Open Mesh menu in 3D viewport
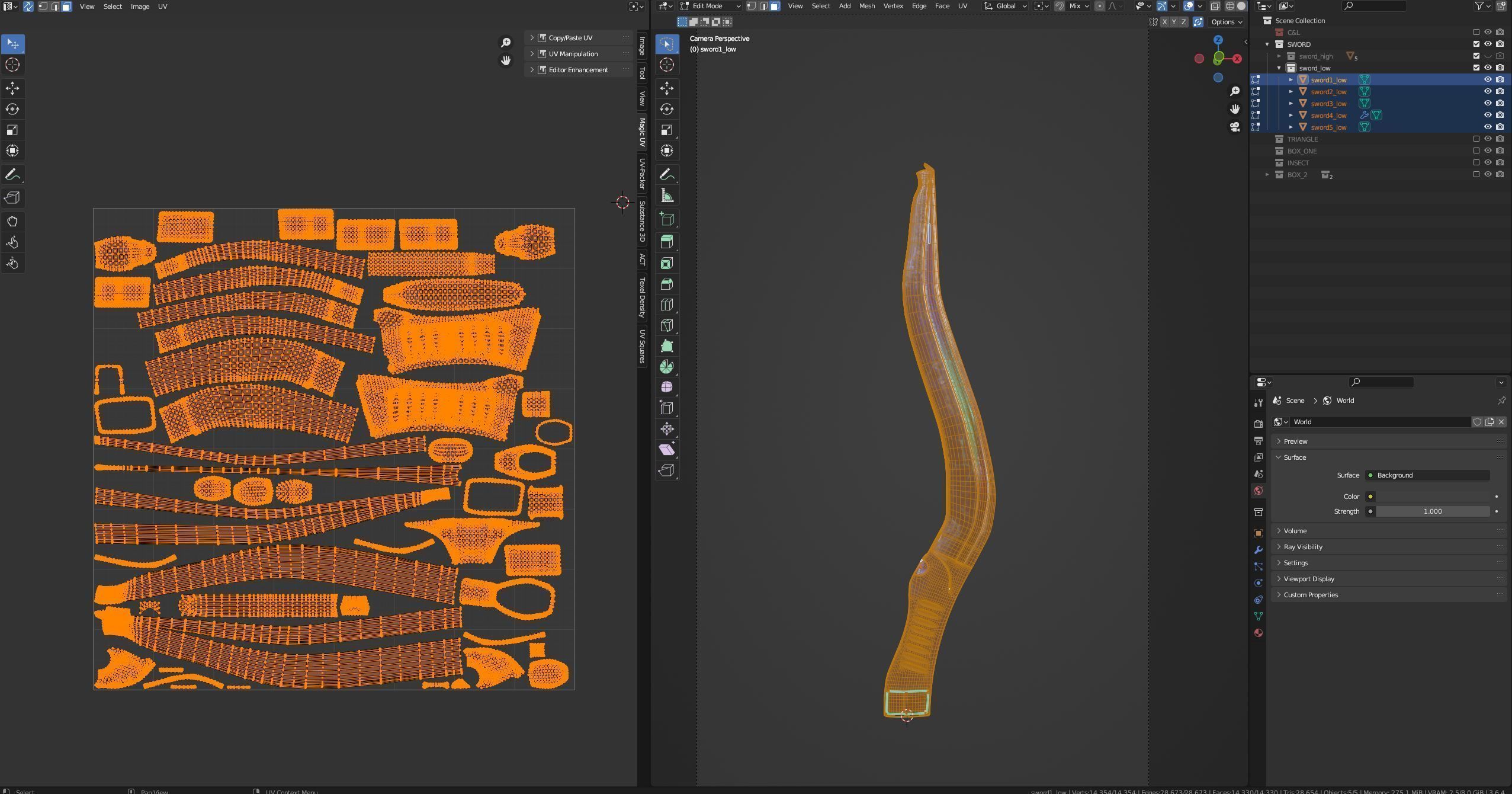Image resolution: width=1512 pixels, height=794 pixels. 866,6
